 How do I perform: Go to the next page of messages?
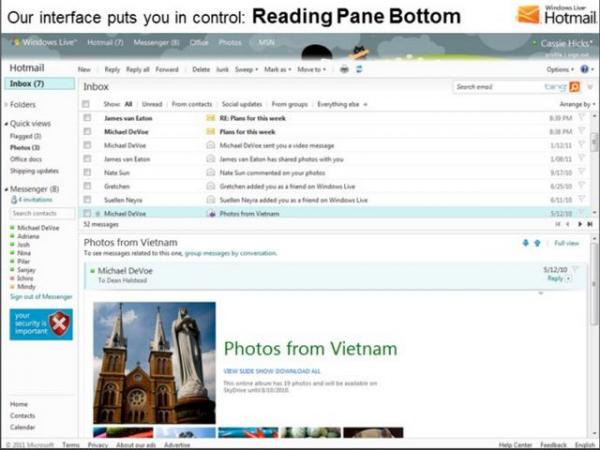[580, 224]
